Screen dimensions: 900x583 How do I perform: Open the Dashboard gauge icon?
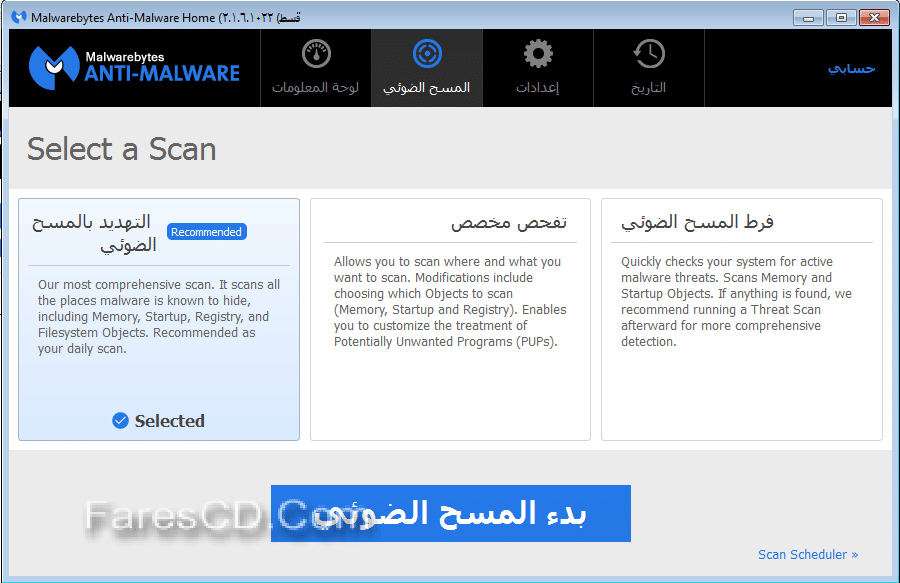pos(316,54)
